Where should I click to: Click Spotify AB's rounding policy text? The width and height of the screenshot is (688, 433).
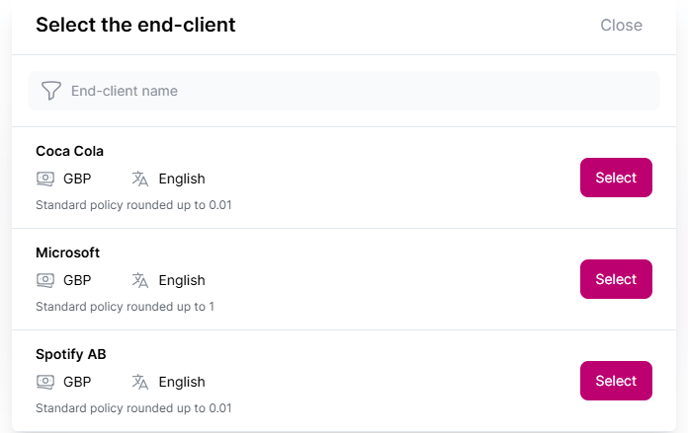tap(134, 408)
